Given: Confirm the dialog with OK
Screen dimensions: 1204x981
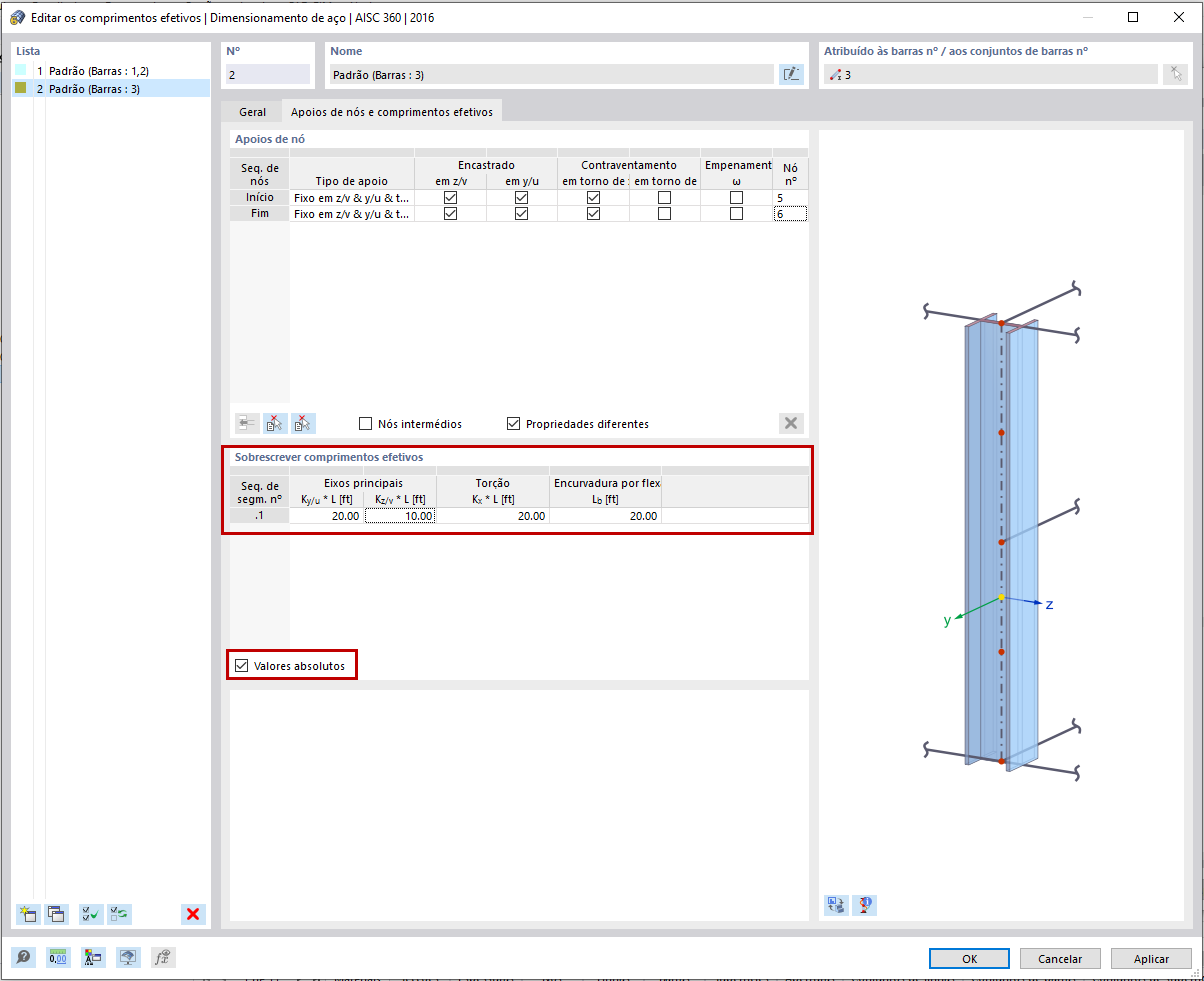Looking at the screenshot, I should coord(968,958).
